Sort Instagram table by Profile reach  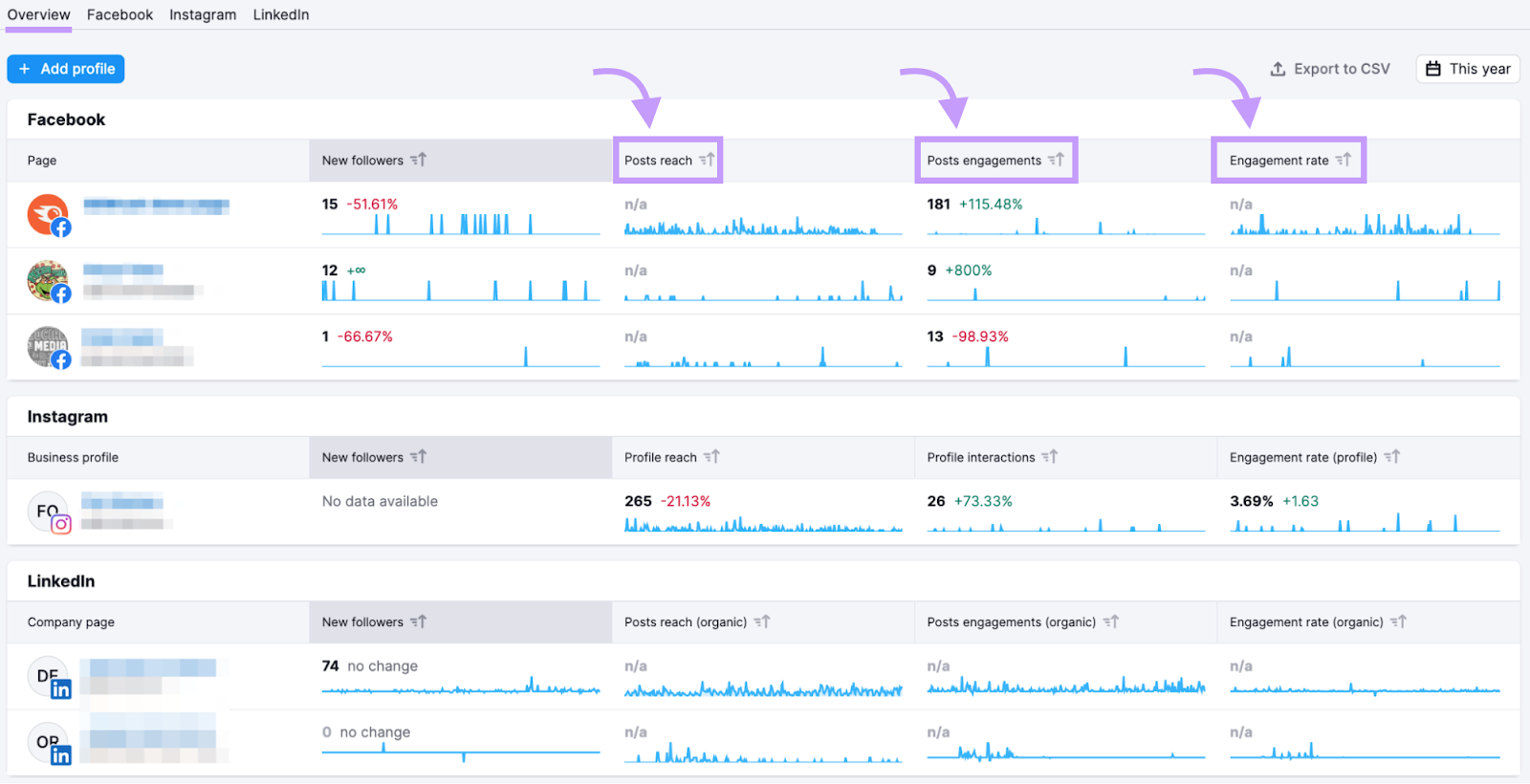671,457
